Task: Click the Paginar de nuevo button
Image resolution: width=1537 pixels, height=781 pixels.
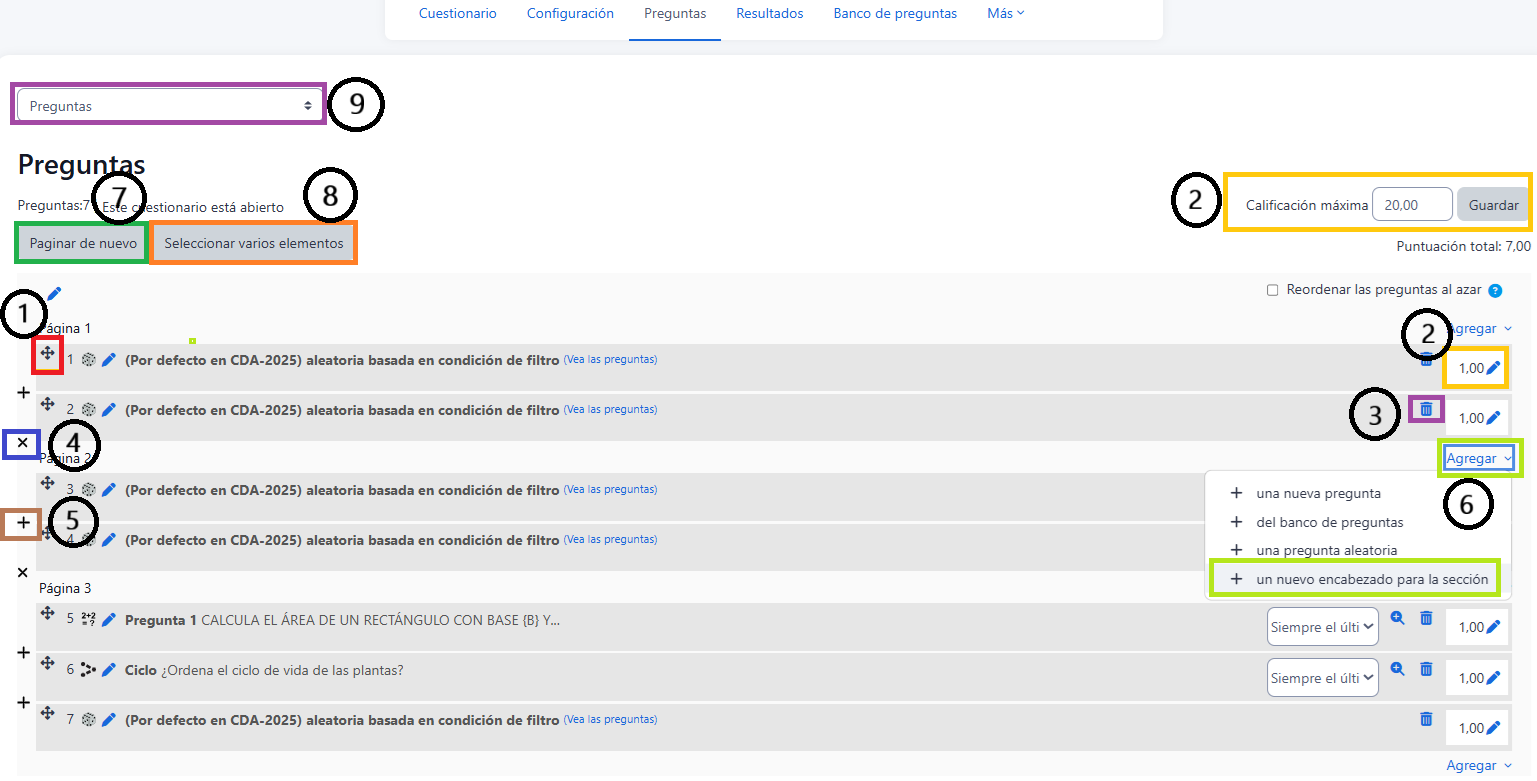Action: (83, 243)
